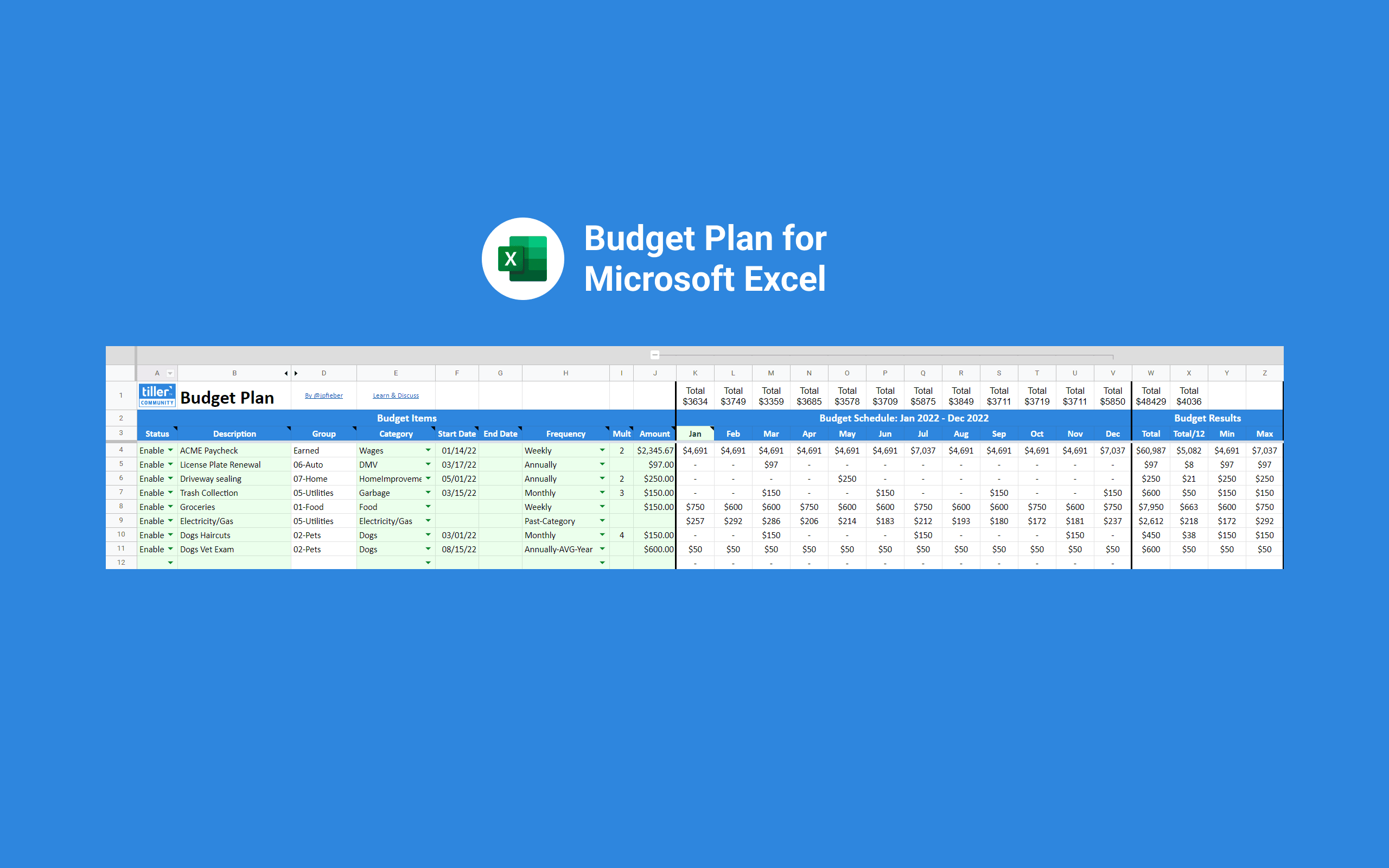
Task: Open Status dropdown for ACME Paycheck row
Action: (x=170, y=450)
